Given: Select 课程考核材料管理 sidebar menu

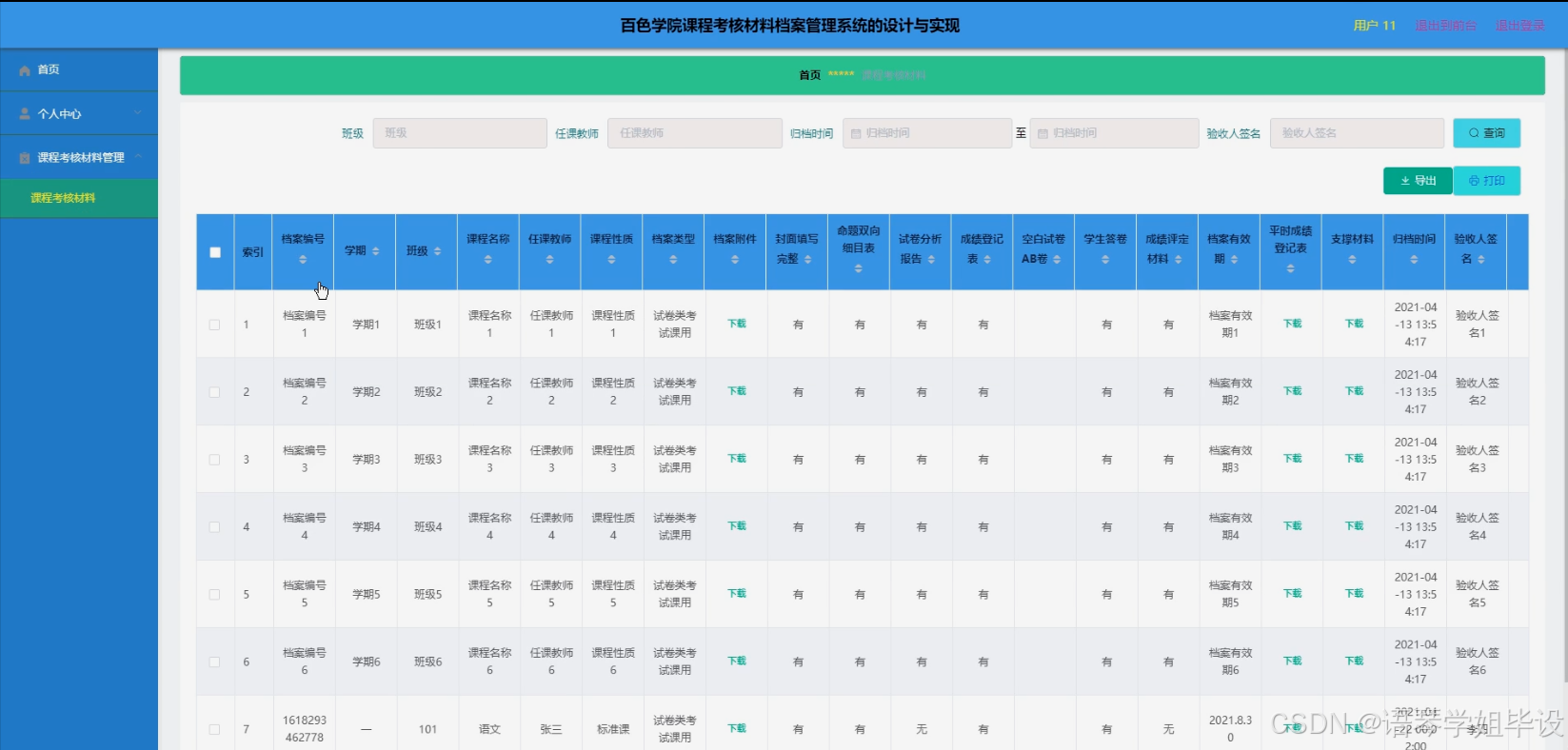Looking at the screenshot, I should coord(79,157).
